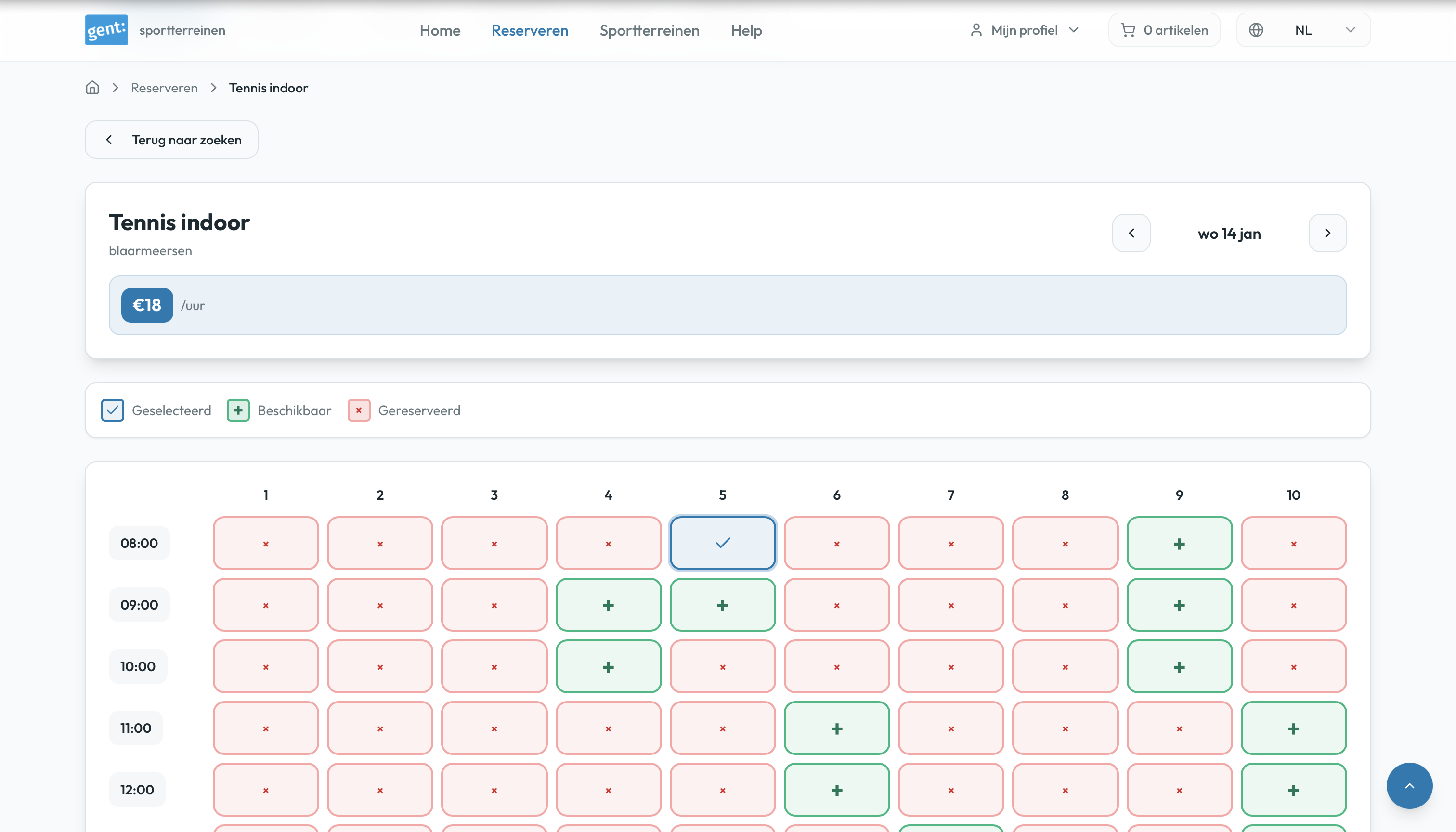Click the gent: sportterreinen logo

[155, 30]
